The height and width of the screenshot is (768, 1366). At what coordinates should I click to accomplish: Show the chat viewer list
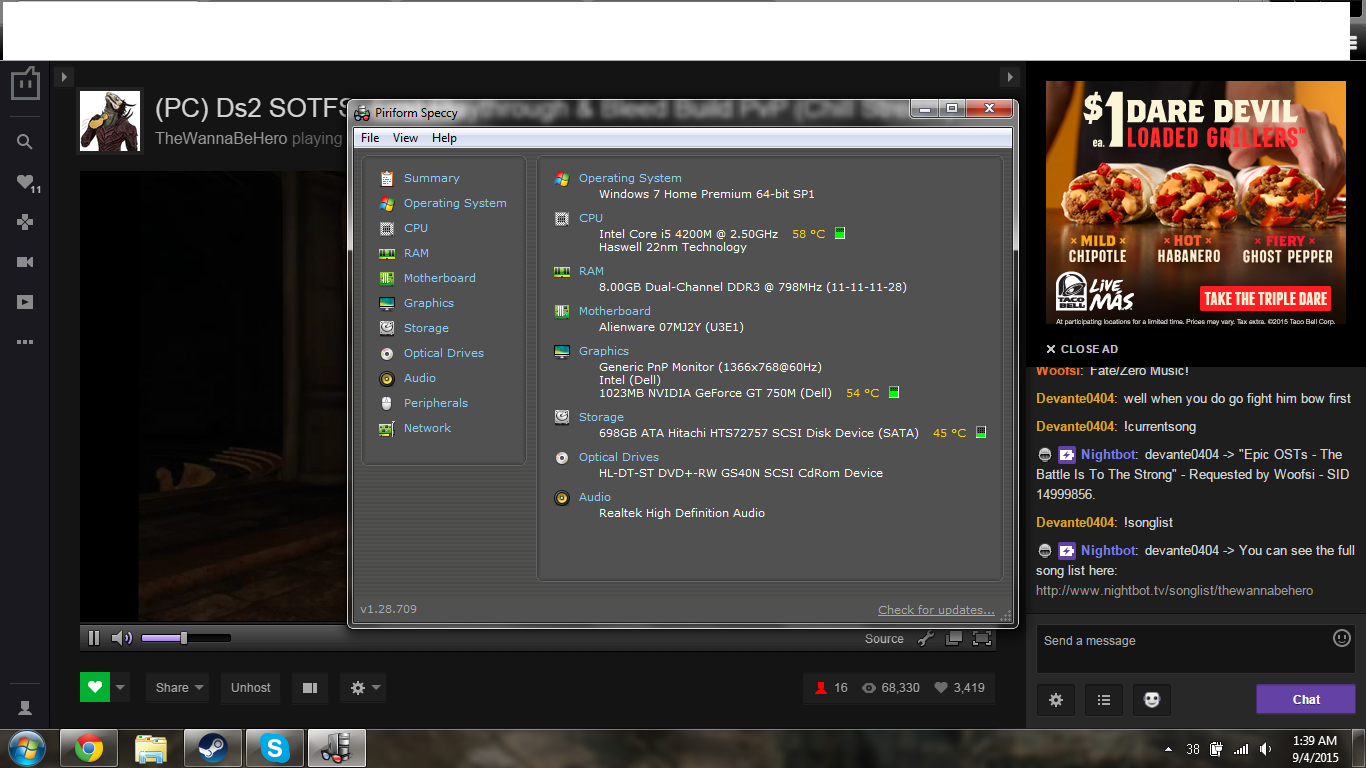[1104, 700]
